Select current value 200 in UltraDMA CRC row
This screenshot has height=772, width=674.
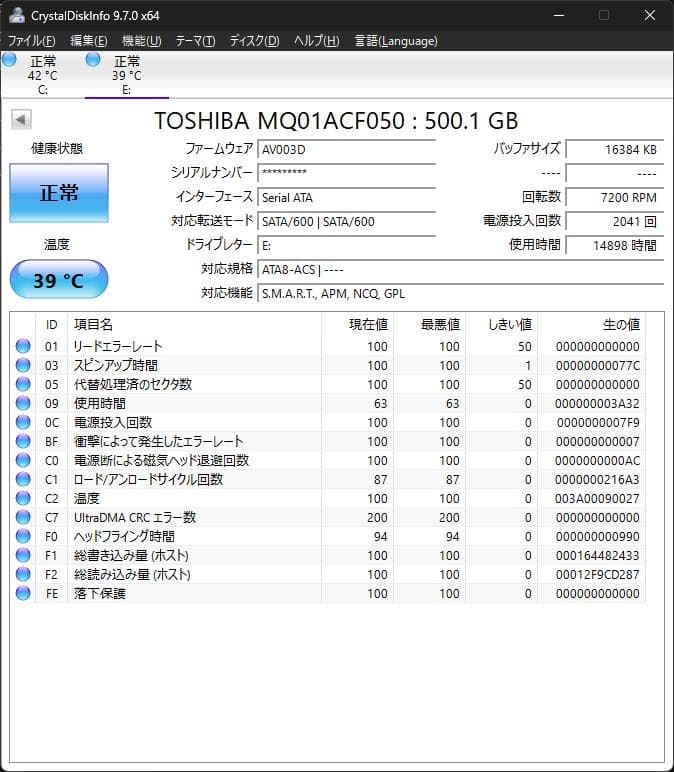click(377, 517)
